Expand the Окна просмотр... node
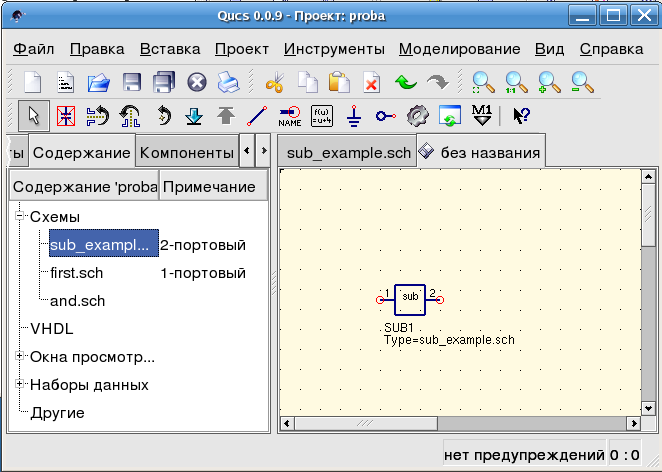 19,356
